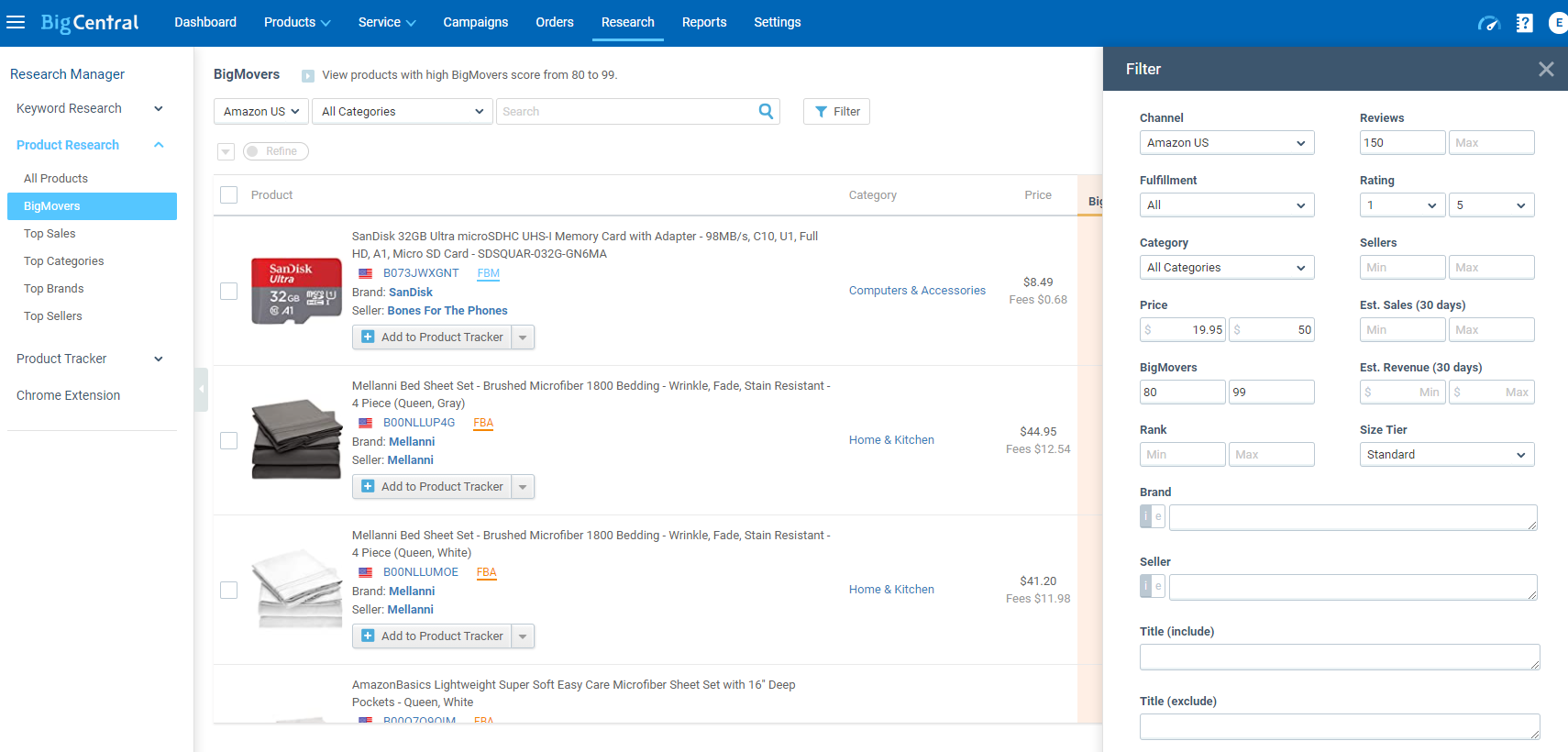Click the Reviews minimum field showing 150
Image resolution: width=1568 pixels, height=752 pixels.
point(1402,142)
